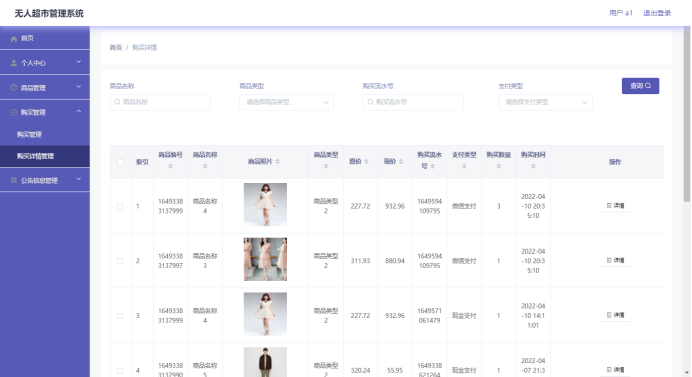The height and width of the screenshot is (377, 692).
Task: Click the product image in row 1
Action: 265,204
